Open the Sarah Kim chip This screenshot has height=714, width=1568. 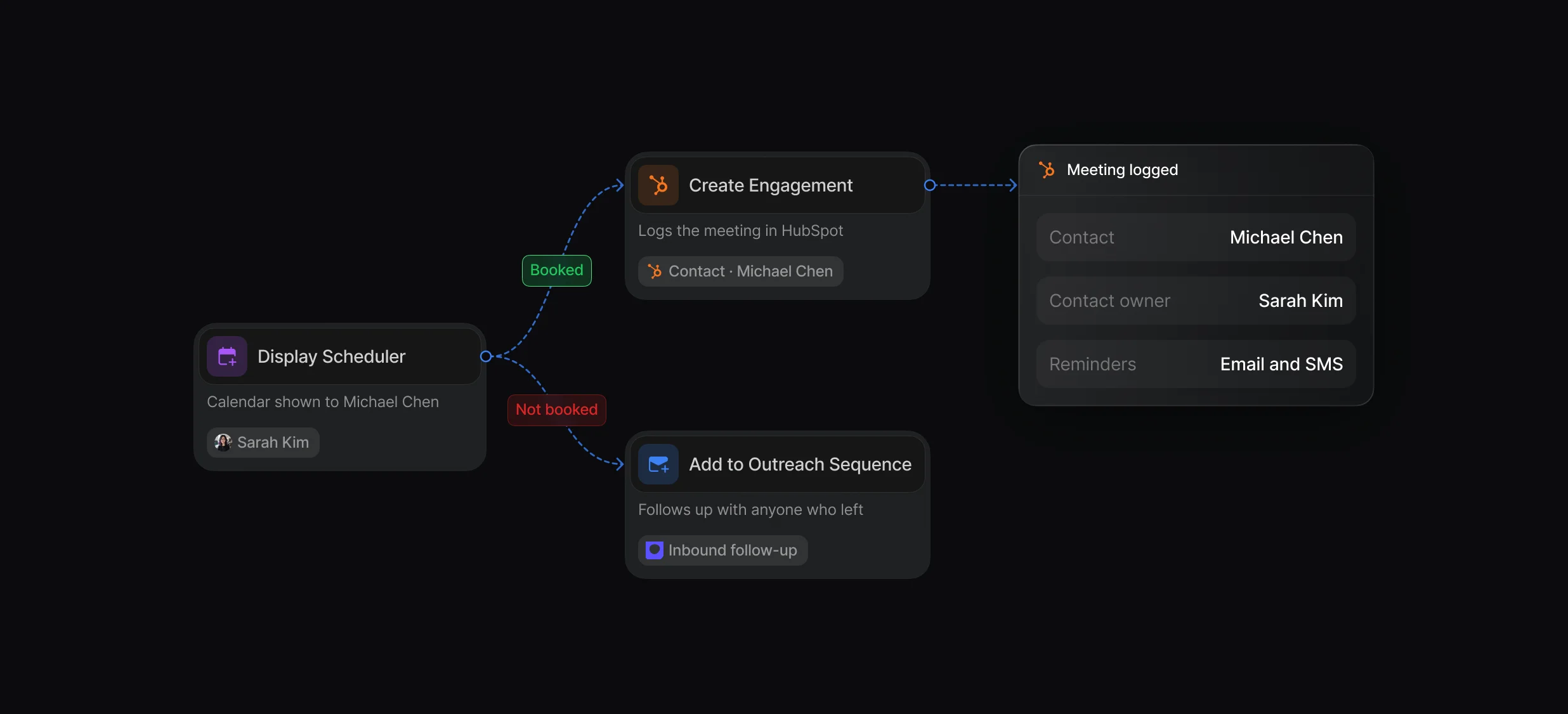(263, 443)
